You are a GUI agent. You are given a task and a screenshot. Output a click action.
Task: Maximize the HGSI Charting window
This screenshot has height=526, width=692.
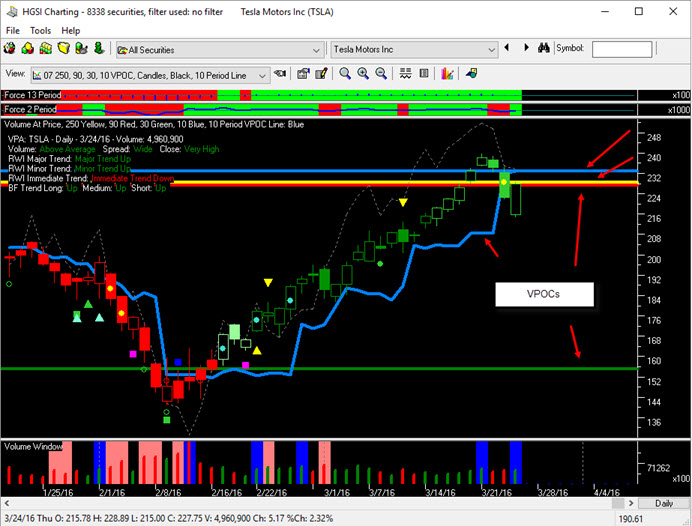point(639,11)
